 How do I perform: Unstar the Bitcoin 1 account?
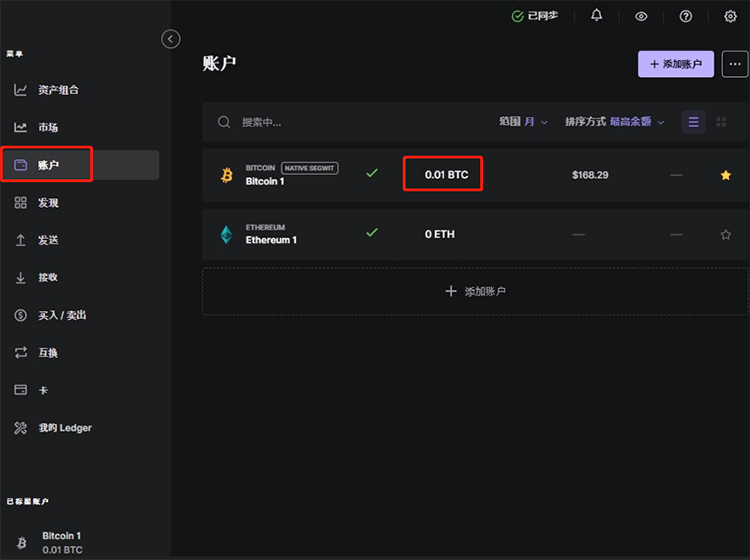(x=726, y=175)
